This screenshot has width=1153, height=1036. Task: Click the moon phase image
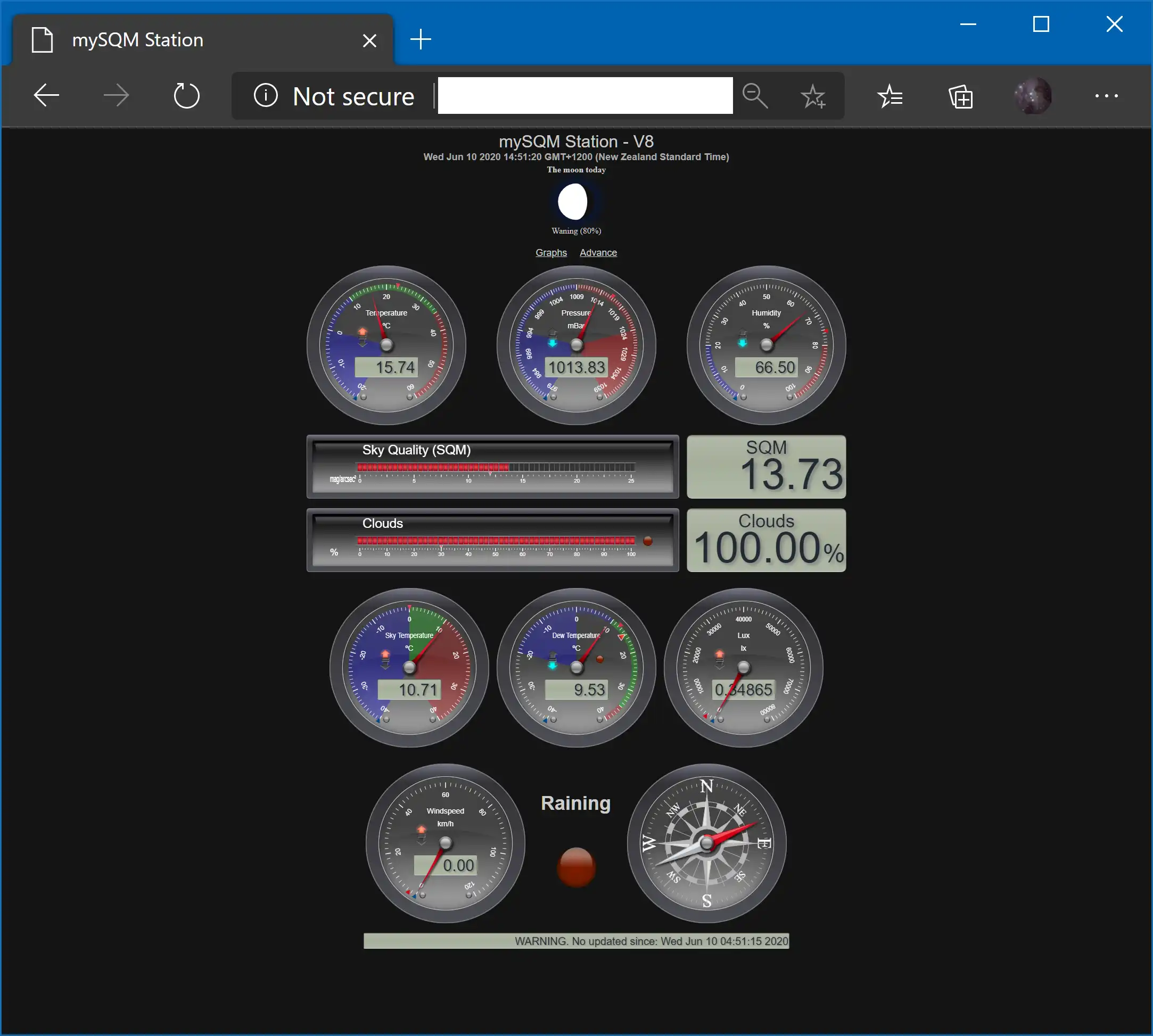tap(573, 202)
